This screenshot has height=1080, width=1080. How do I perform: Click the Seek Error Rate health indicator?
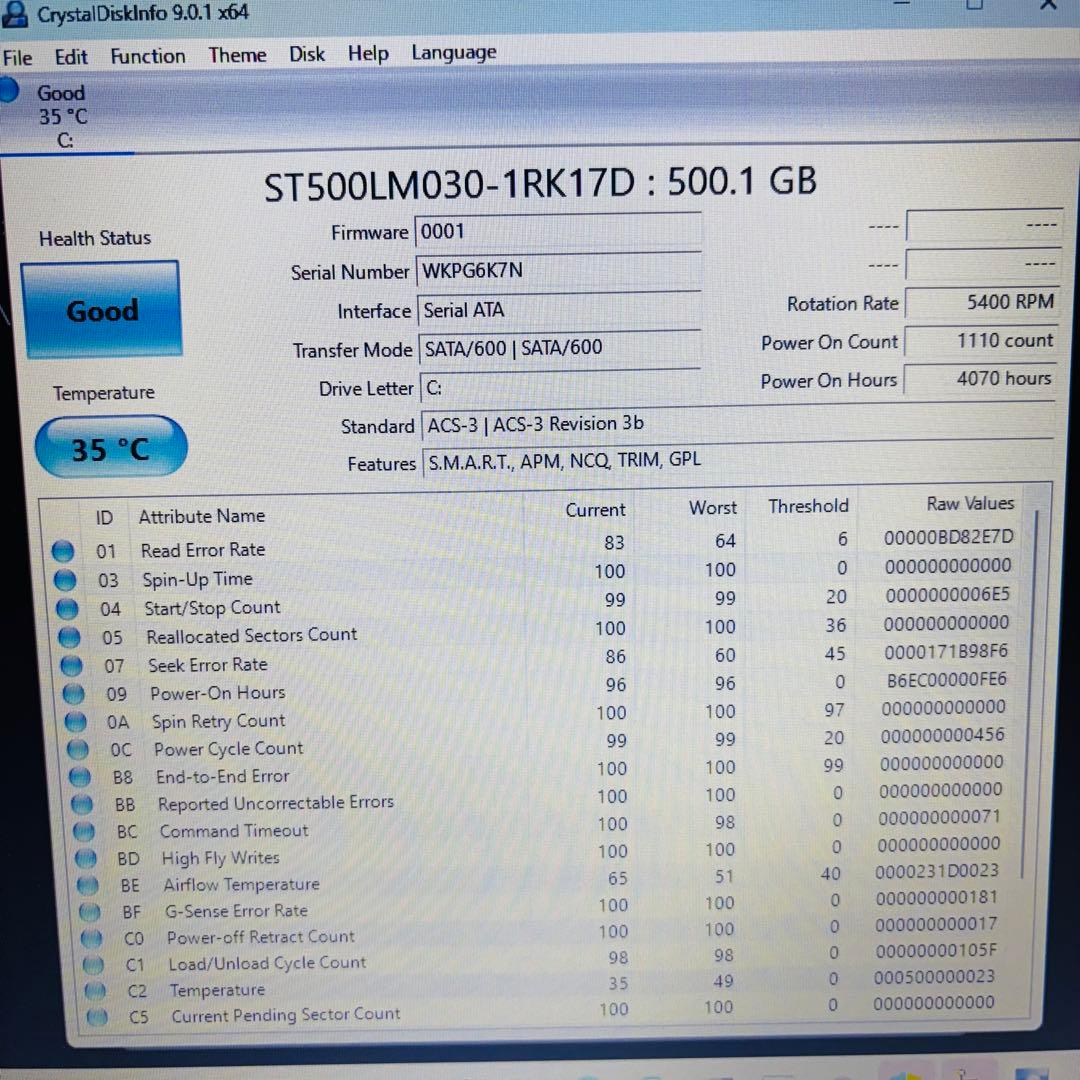(x=70, y=665)
